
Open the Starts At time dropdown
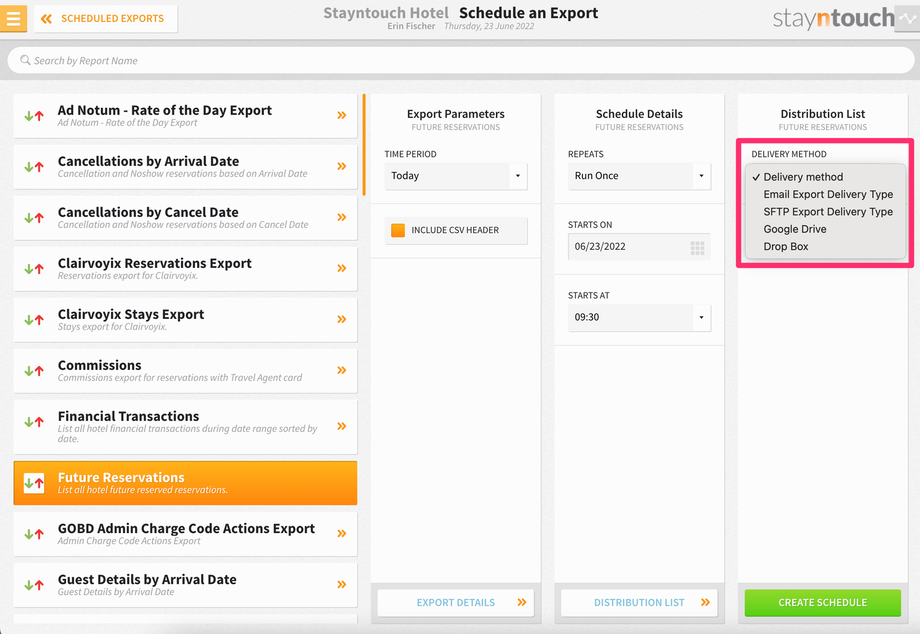(639, 317)
